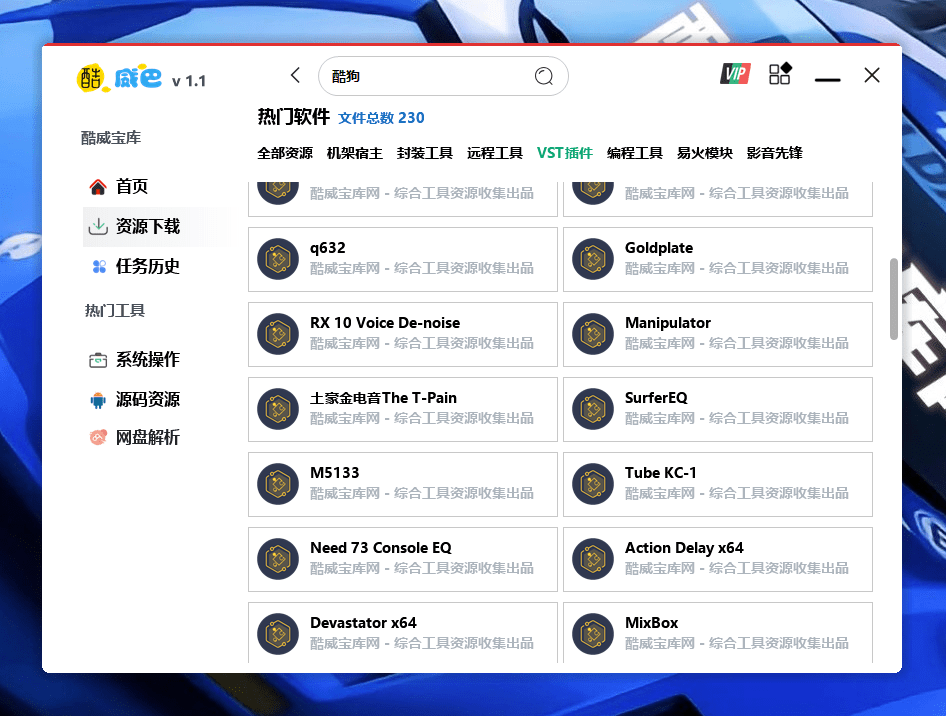This screenshot has width=946, height=716.
Task: Click the Action Delay x64 title
Action: click(684, 548)
